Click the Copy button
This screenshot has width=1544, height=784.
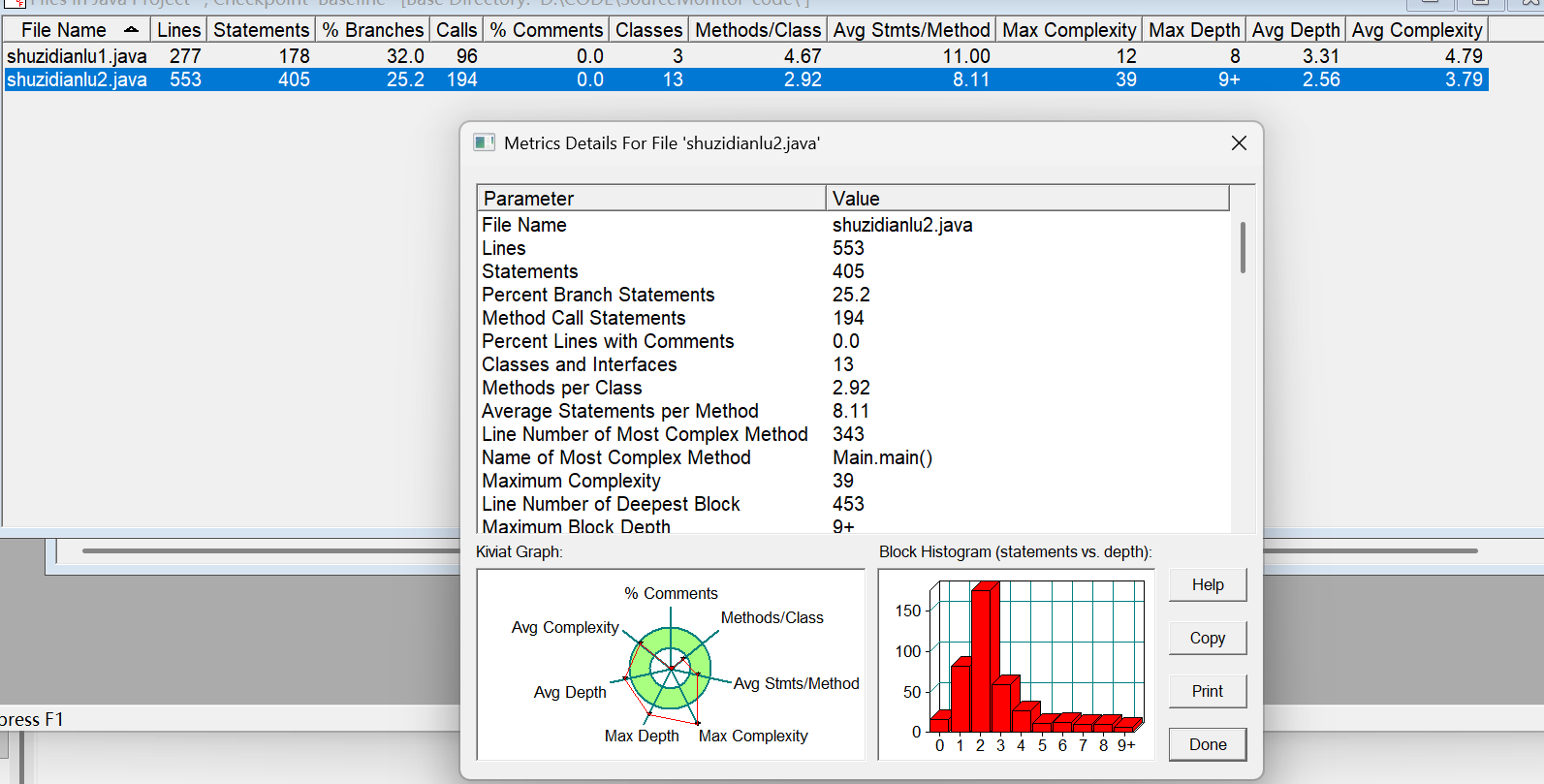[1208, 638]
